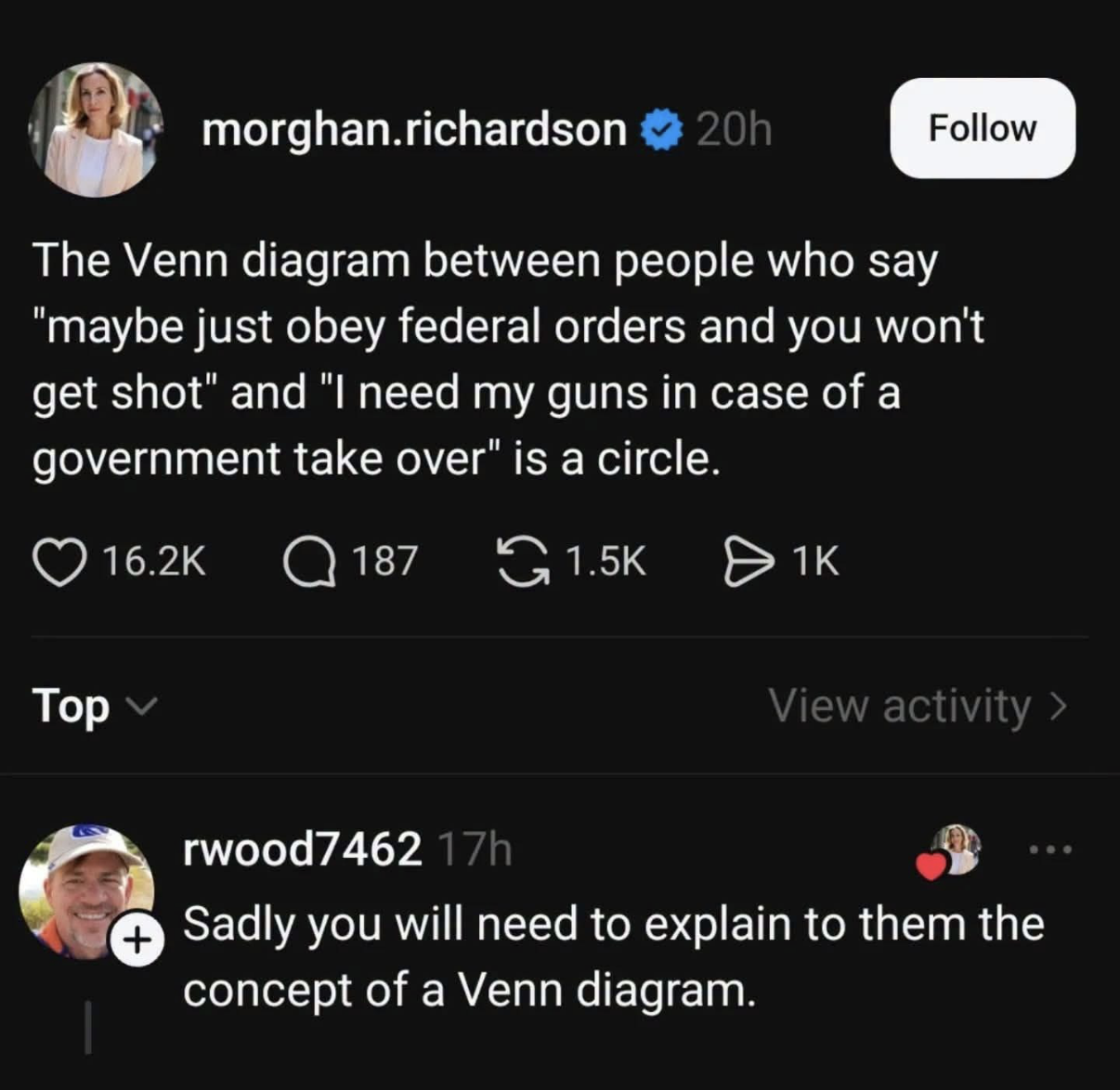Viewport: 1120px width, 1090px height.
Task: Click the blue verified badge
Action: click(662, 129)
